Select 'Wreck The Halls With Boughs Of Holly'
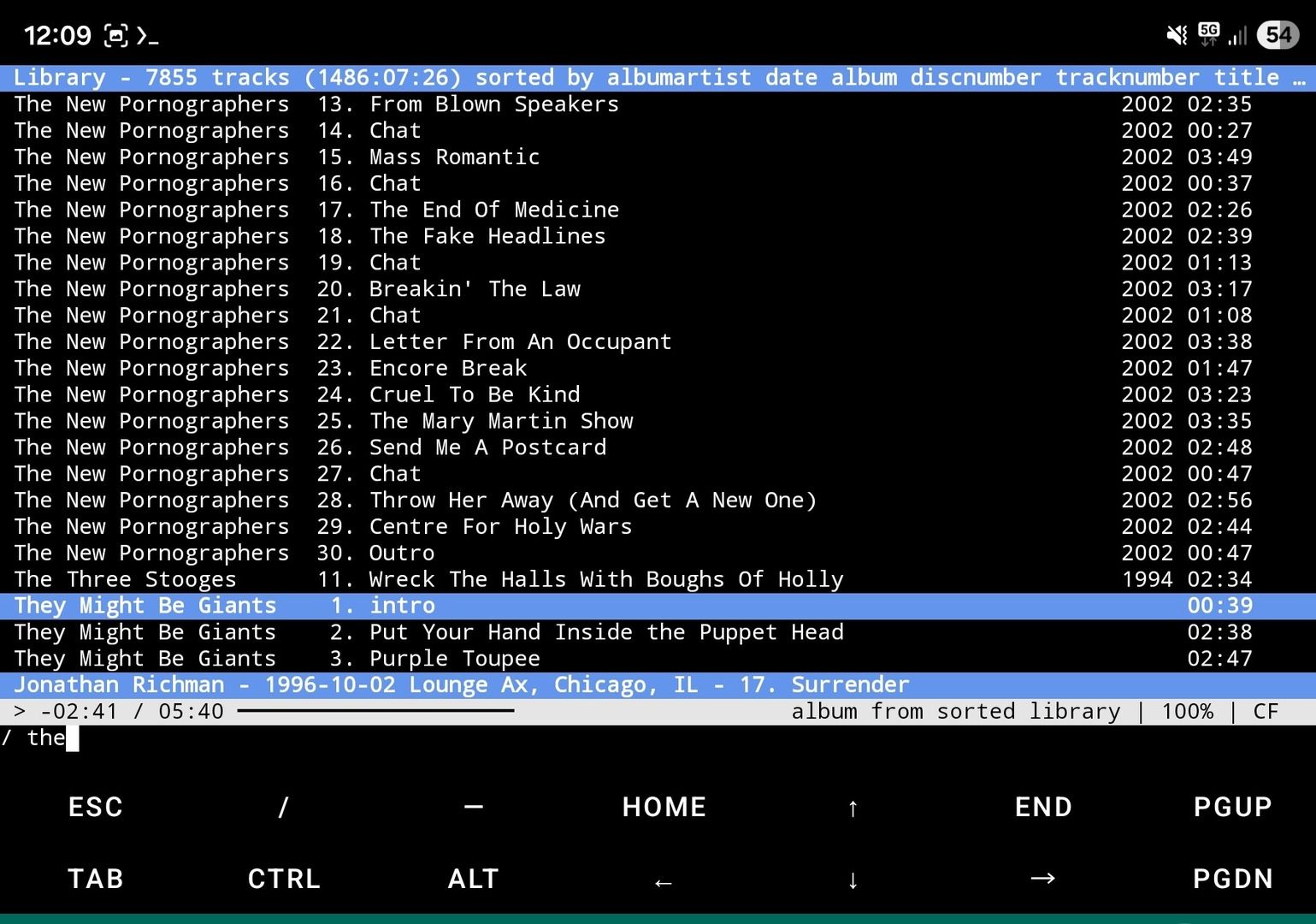 pos(658,579)
